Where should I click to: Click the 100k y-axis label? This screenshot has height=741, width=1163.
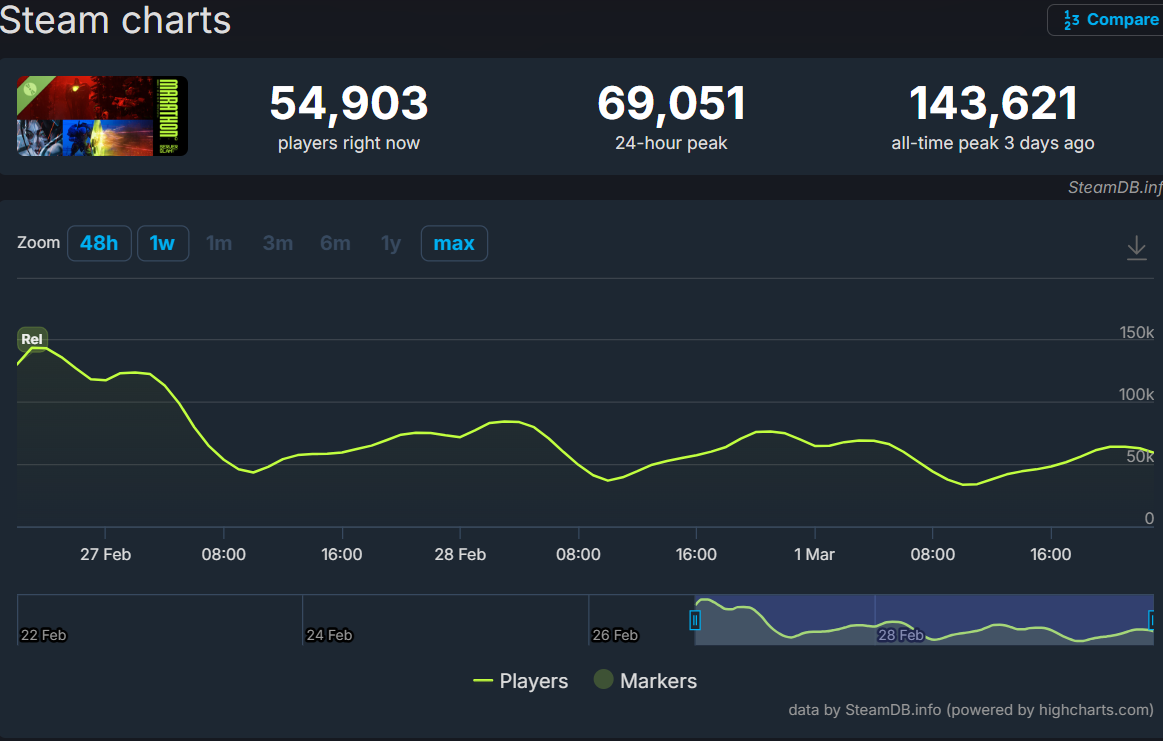(x=1136, y=395)
